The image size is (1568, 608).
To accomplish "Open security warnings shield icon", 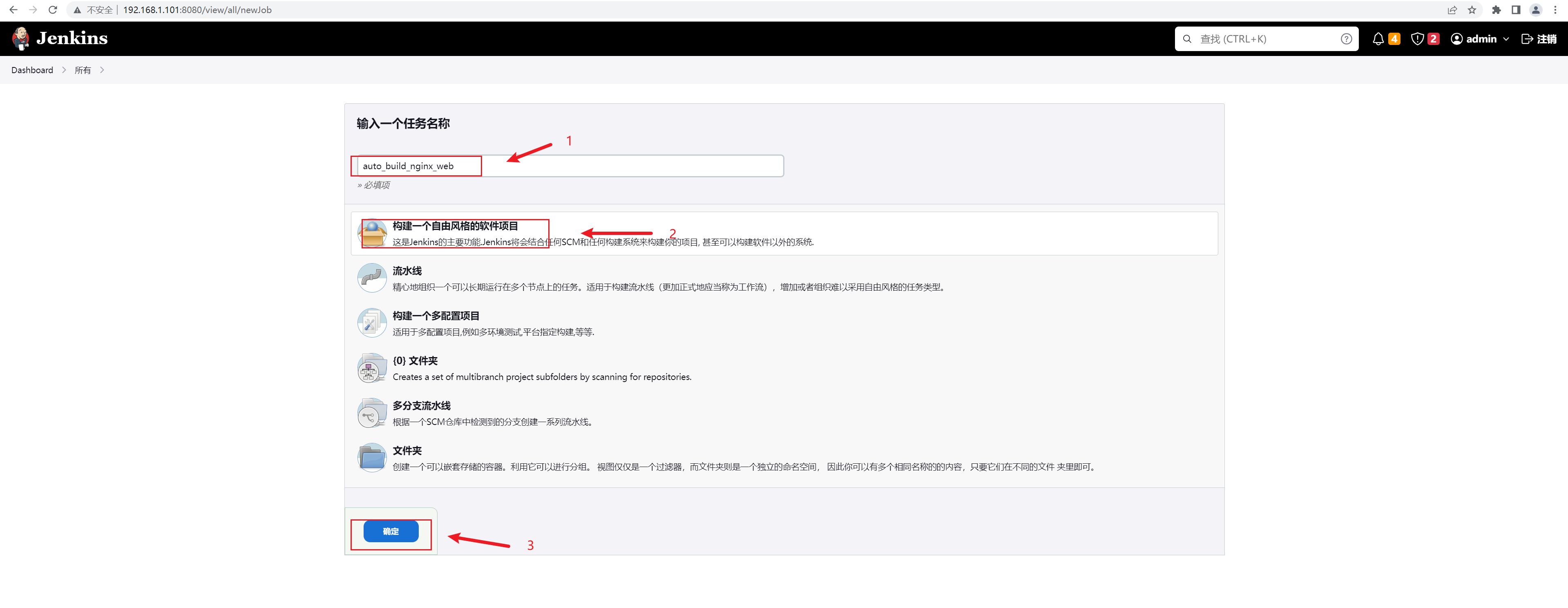I will point(1417,39).
